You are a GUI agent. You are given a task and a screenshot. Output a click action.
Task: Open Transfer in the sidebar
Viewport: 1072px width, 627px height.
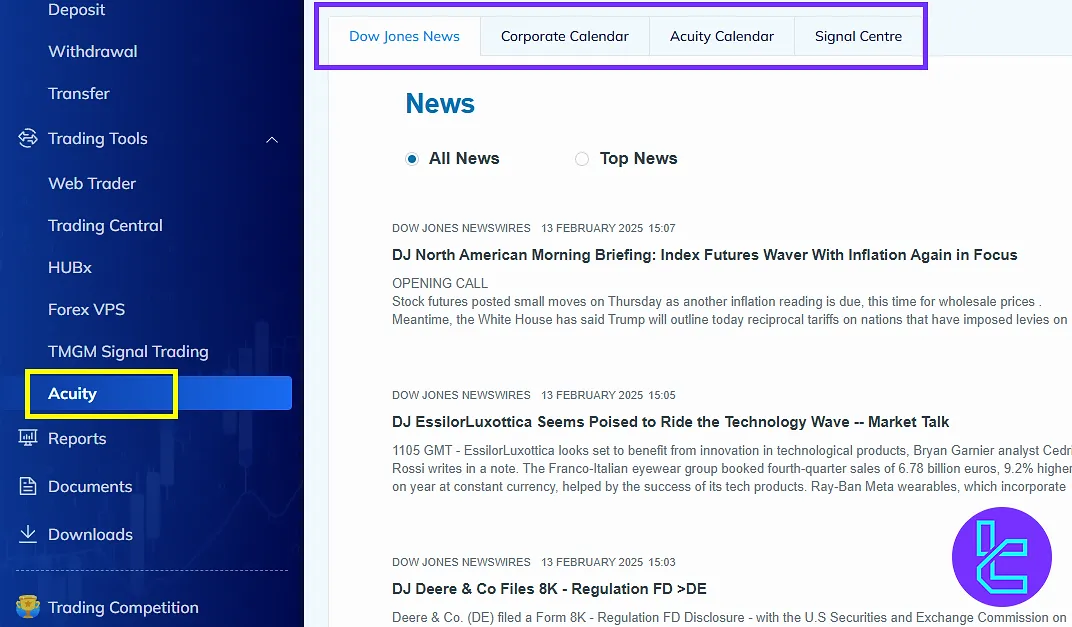[79, 93]
